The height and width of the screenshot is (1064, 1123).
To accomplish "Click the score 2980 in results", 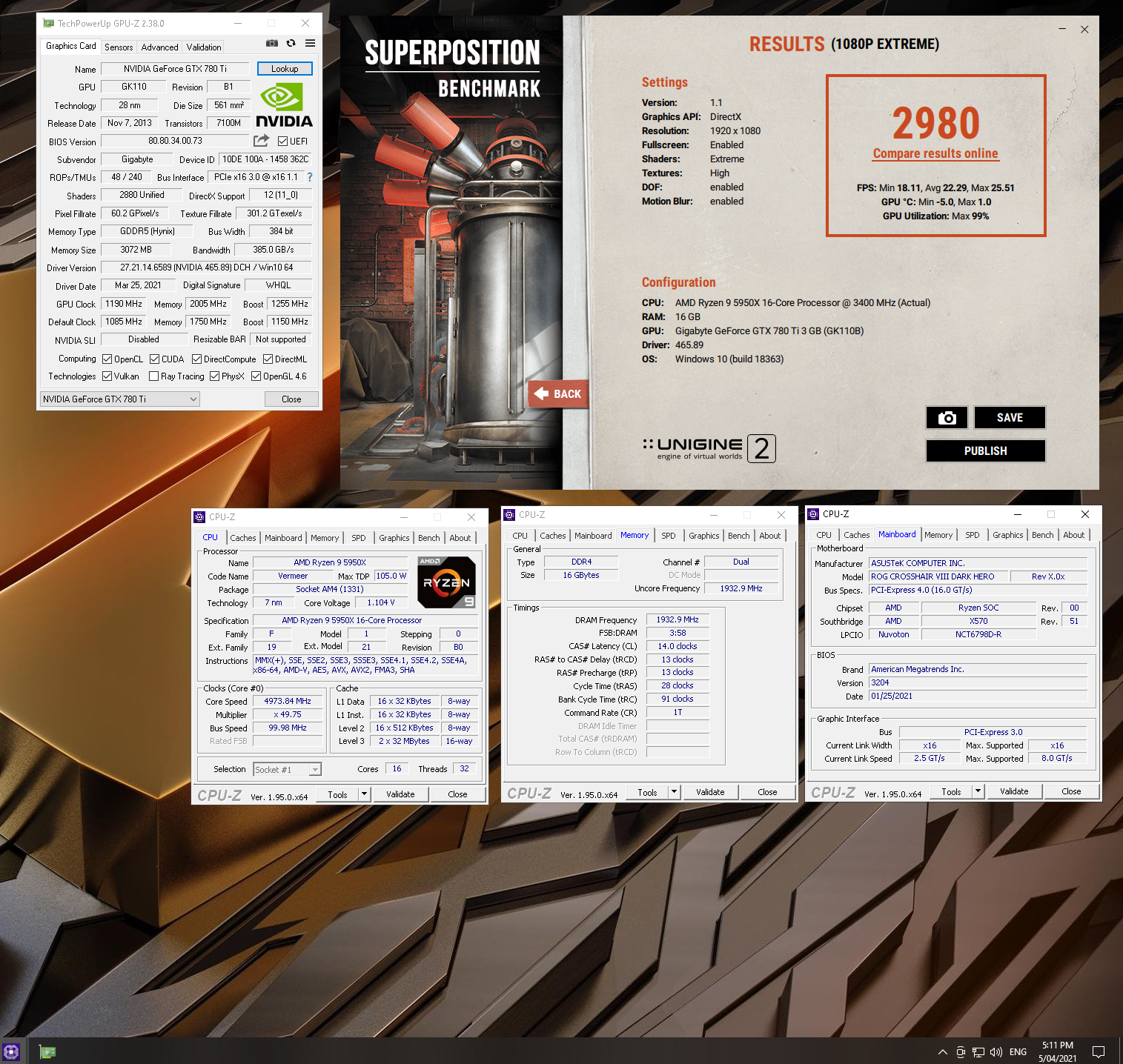I will coord(935,123).
